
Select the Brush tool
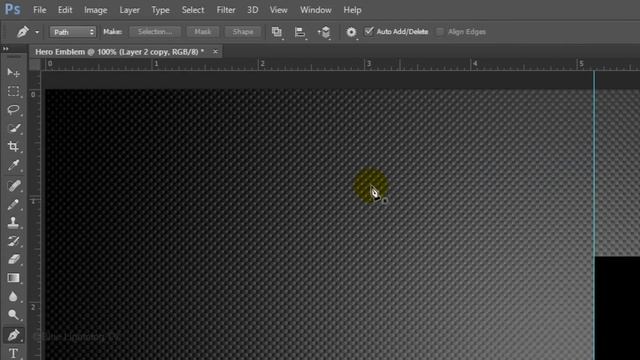(x=13, y=204)
